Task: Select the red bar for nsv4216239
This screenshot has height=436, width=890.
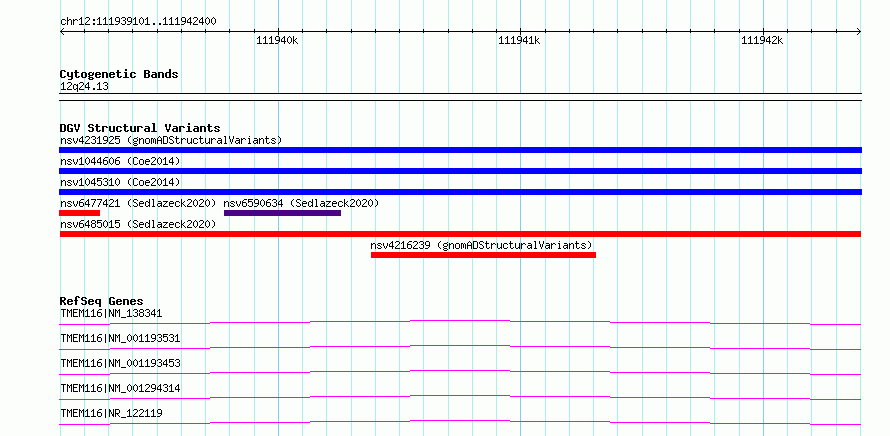Action: 484,255
